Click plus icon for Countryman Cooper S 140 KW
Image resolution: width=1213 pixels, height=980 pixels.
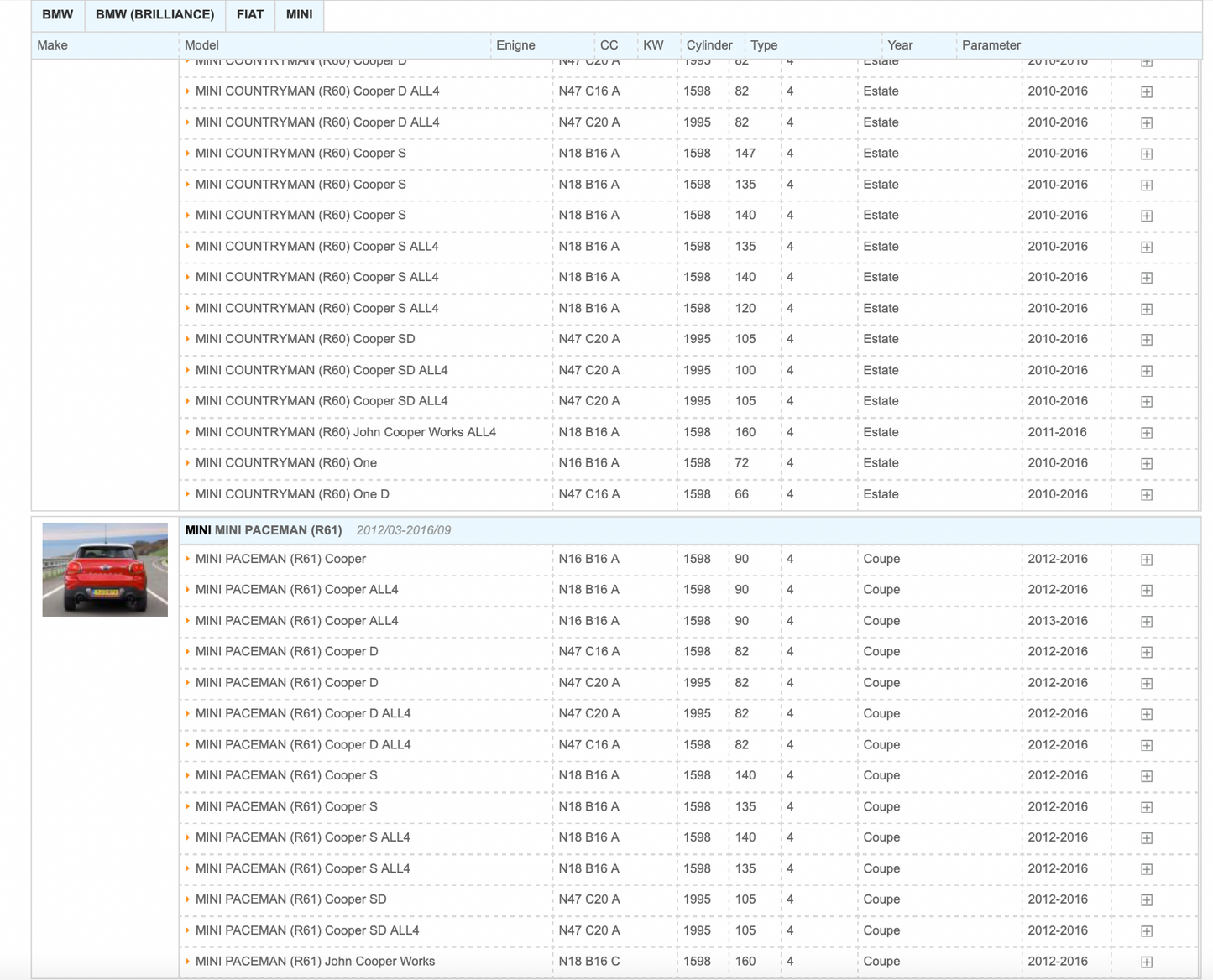click(x=1147, y=216)
